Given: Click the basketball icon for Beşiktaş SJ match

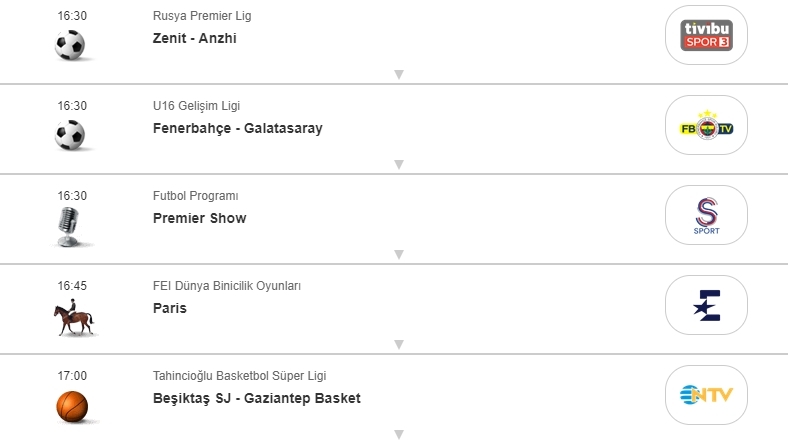Looking at the screenshot, I should point(71,406).
